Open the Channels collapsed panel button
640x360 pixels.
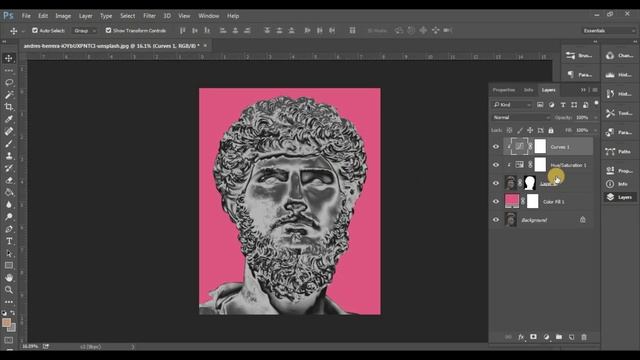[x=619, y=56]
